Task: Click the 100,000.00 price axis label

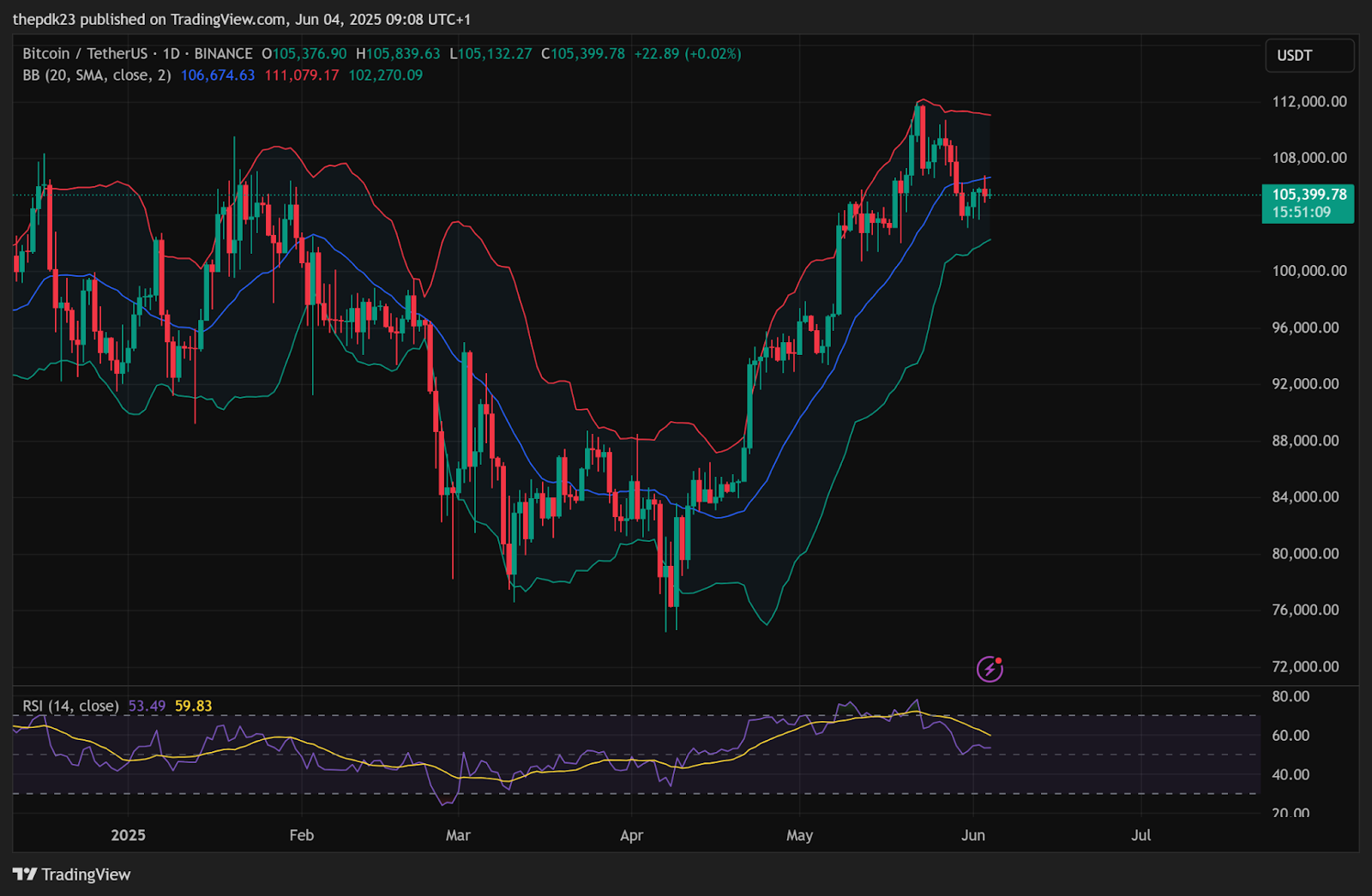Action: [1309, 271]
